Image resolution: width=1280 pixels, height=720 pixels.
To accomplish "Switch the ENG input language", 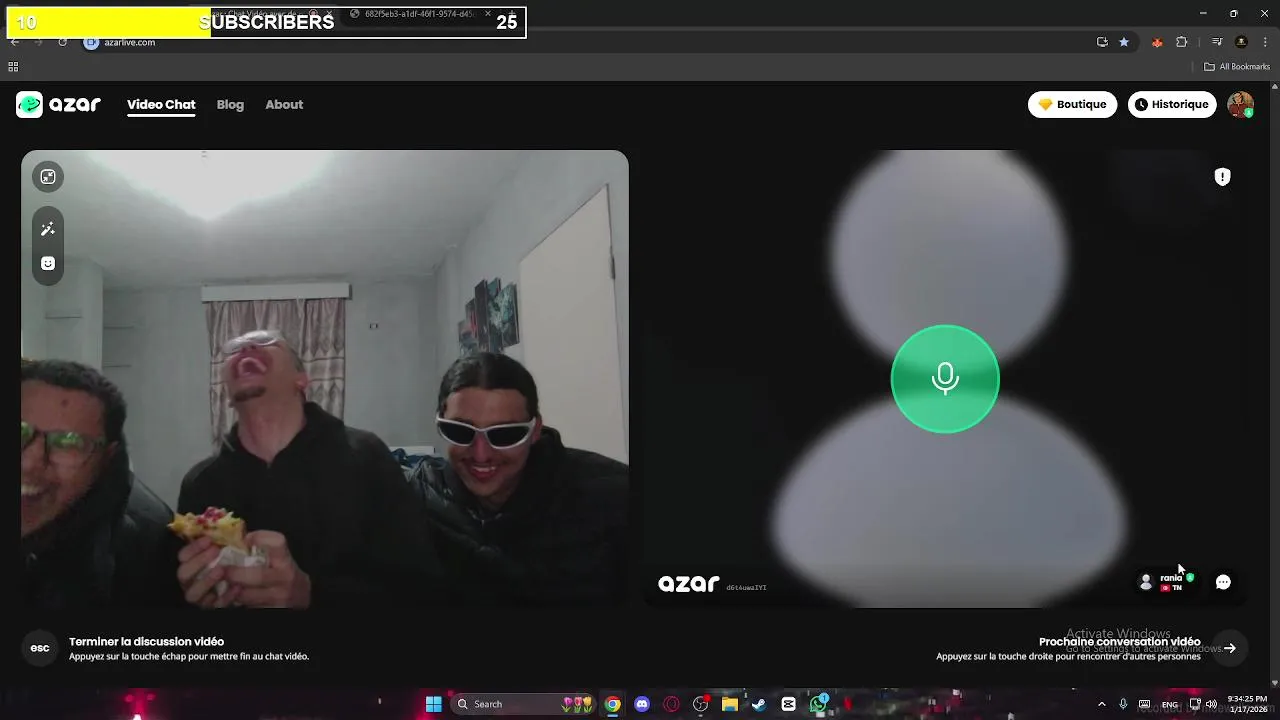I will coord(1169,704).
